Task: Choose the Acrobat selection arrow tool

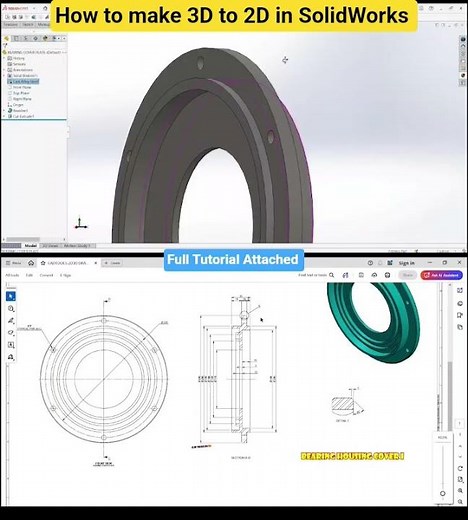Action: (x=11, y=296)
